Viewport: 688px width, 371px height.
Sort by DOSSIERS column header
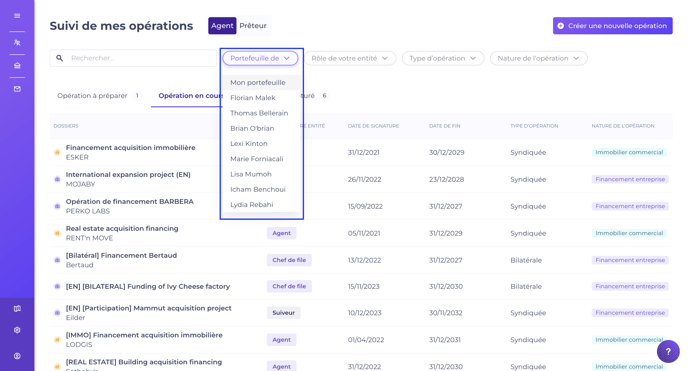coord(66,126)
